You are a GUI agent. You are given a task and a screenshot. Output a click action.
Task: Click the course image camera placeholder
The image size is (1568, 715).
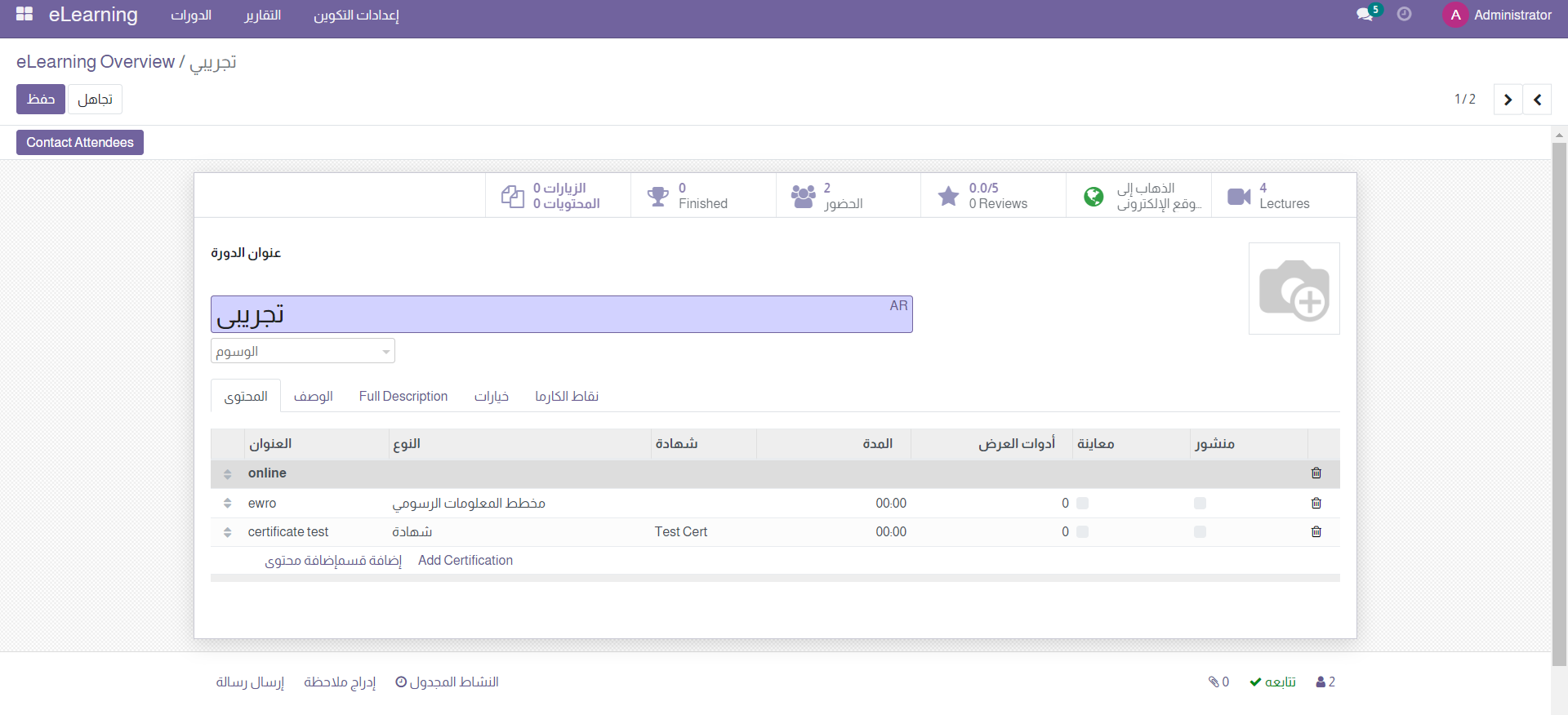1294,289
